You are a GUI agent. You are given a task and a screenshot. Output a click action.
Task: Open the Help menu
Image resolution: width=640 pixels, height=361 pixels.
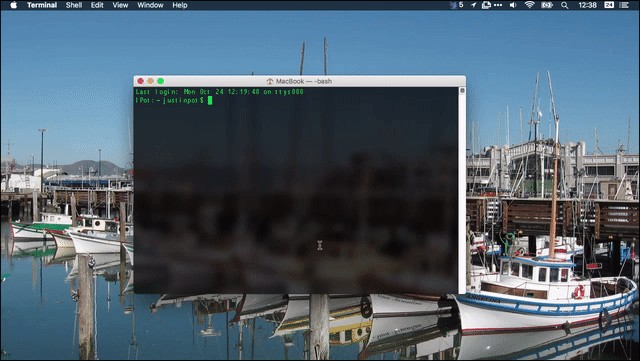pos(180,5)
